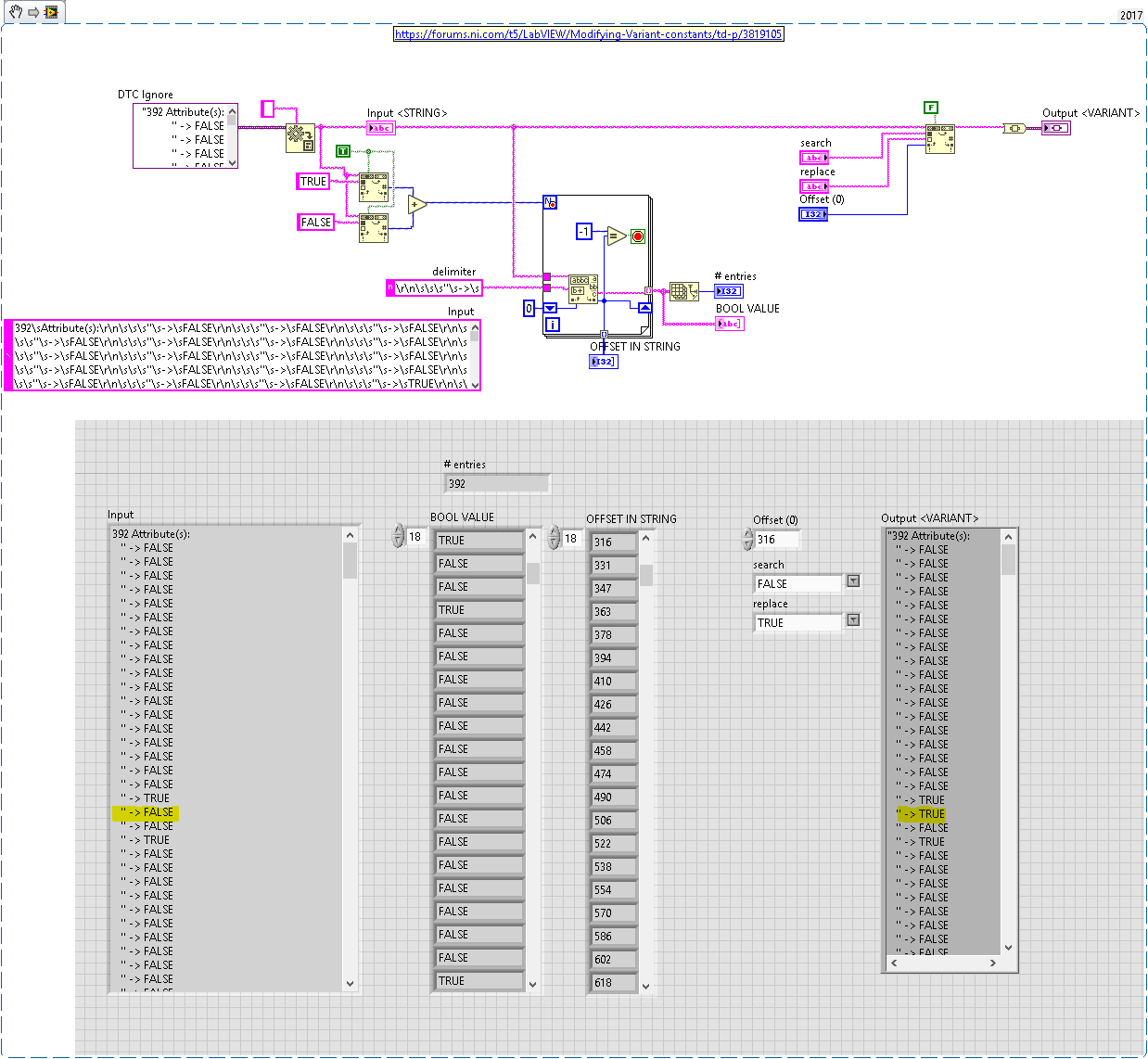
Task: Click the BOOL VALUE array scroll-down arrow
Action: [533, 985]
